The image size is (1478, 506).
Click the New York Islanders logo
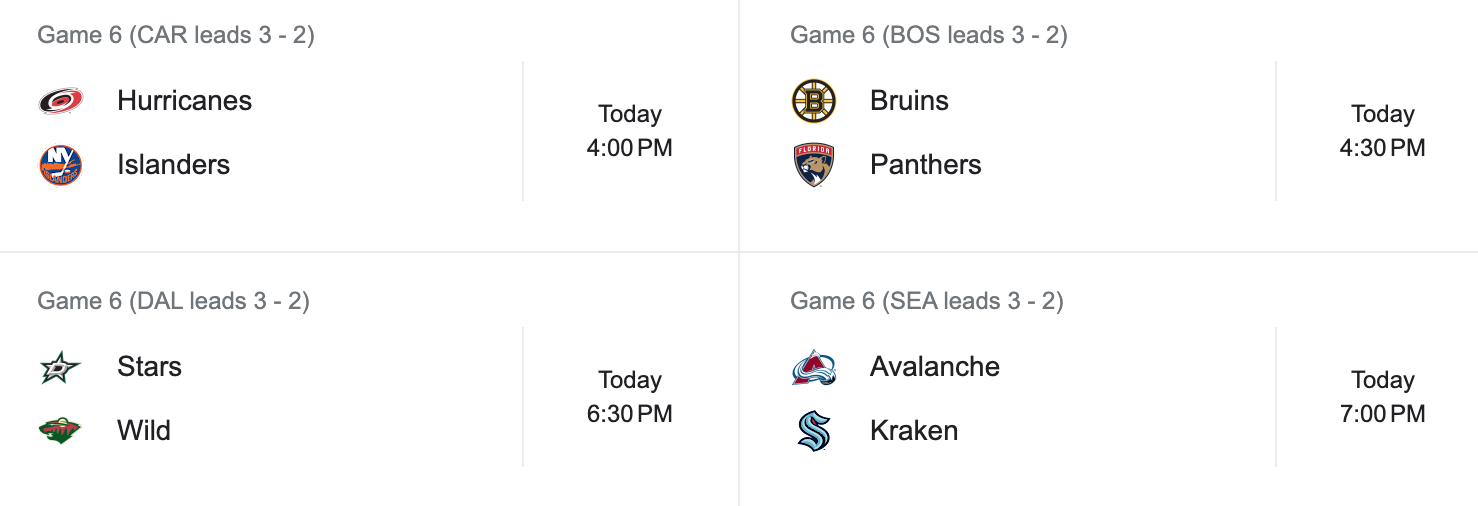61,165
